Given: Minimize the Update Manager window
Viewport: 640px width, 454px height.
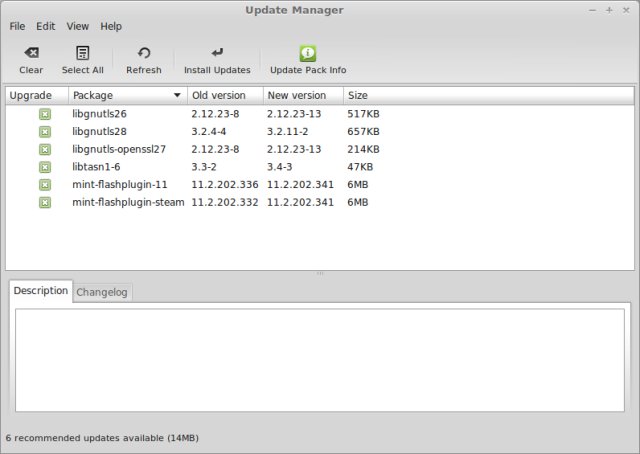Looking at the screenshot, I should click(592, 10).
